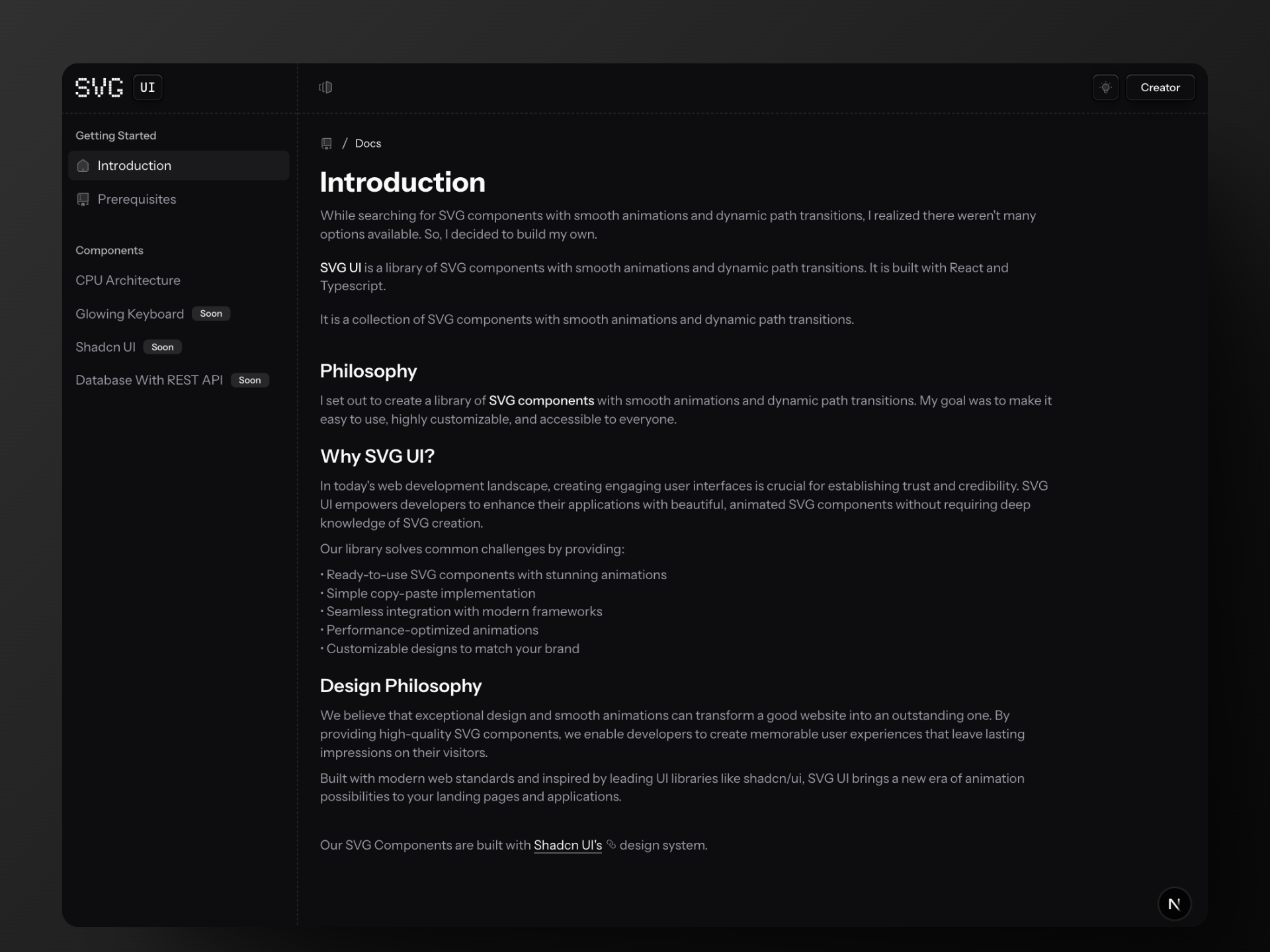
Task: Open the Introduction sidebar item
Action: [x=134, y=166]
